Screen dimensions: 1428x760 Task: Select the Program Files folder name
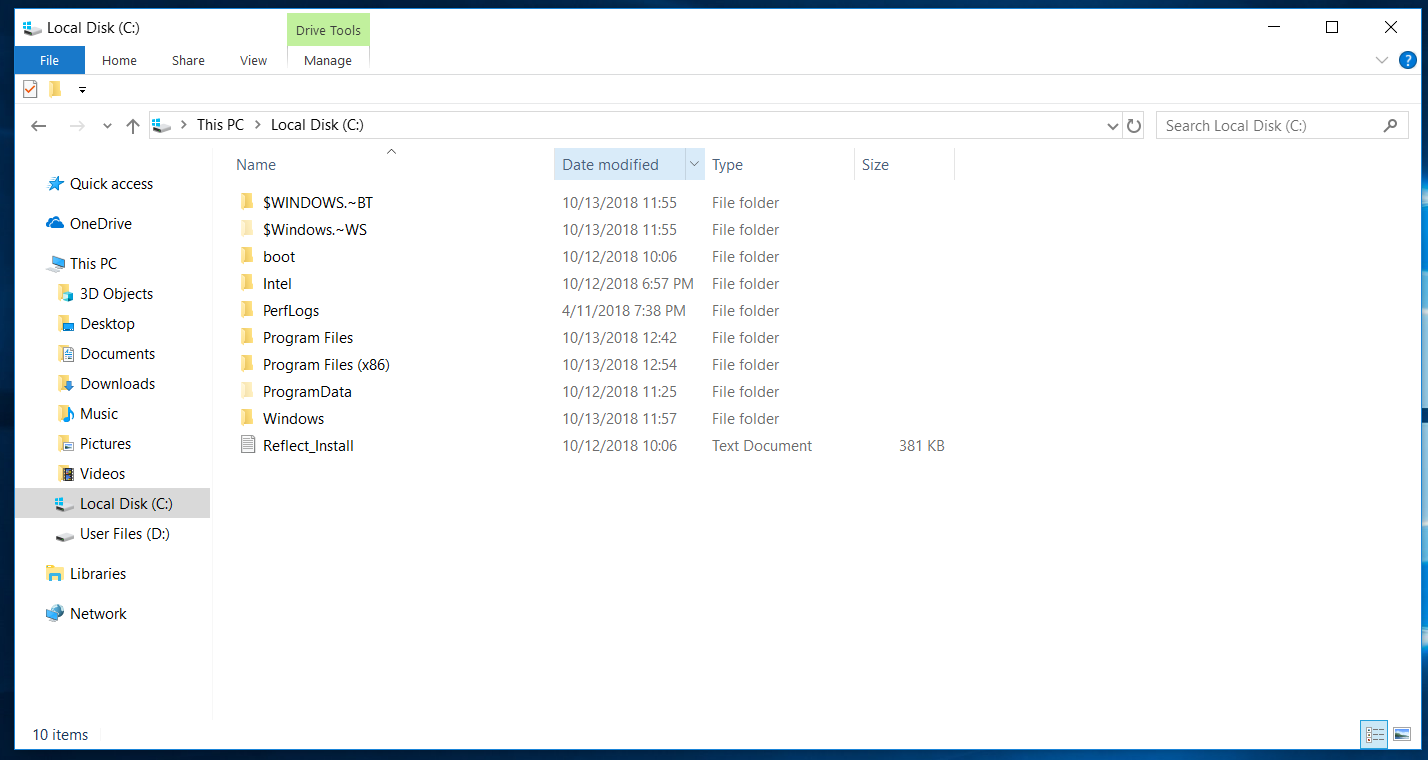tap(308, 338)
